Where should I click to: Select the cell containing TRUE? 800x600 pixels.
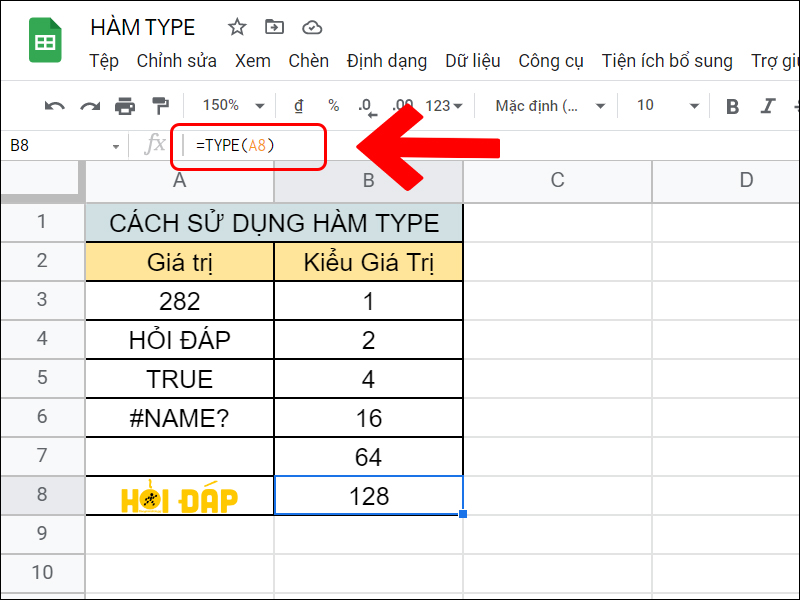click(x=180, y=379)
